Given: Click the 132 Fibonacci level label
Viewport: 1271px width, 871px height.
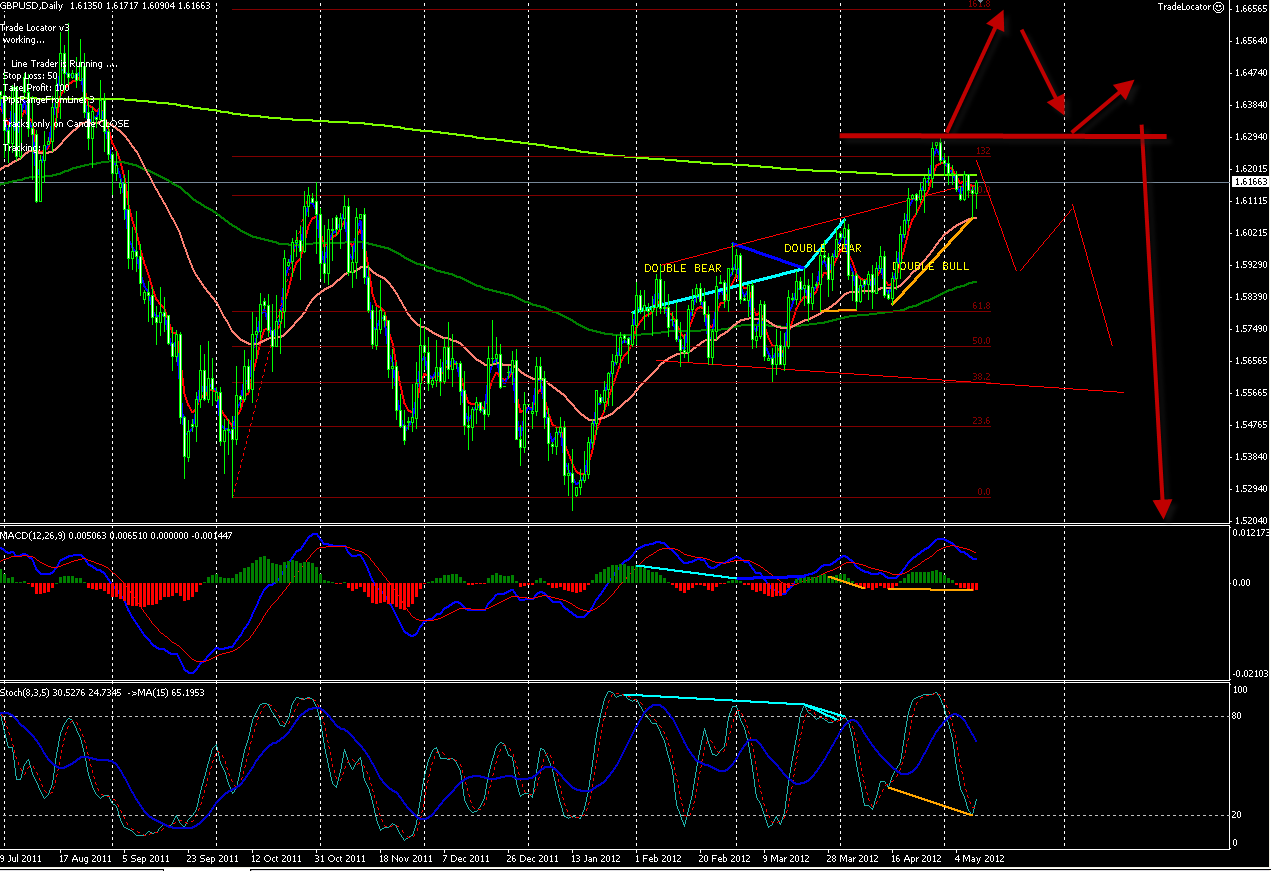Looking at the screenshot, I should pyautogui.click(x=982, y=151).
